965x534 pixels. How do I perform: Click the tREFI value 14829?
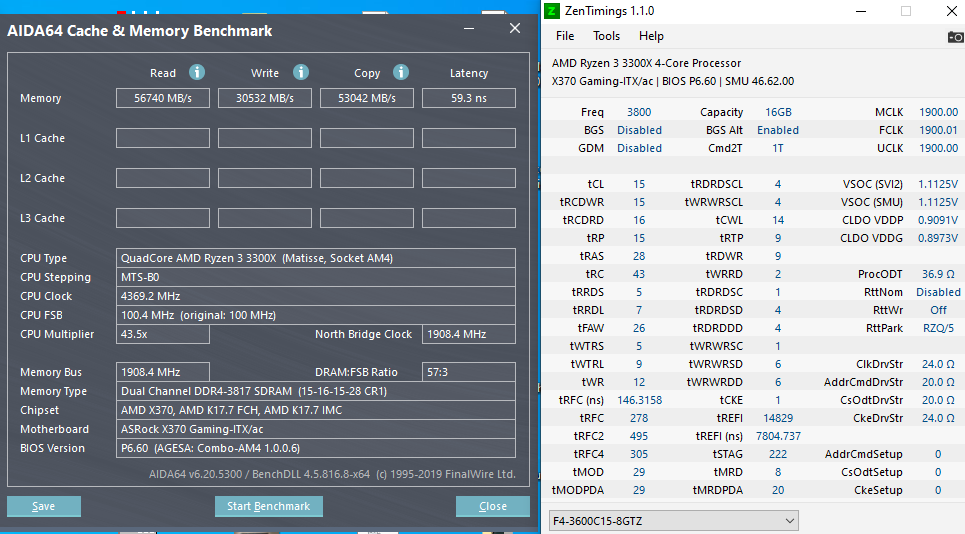[778, 418]
